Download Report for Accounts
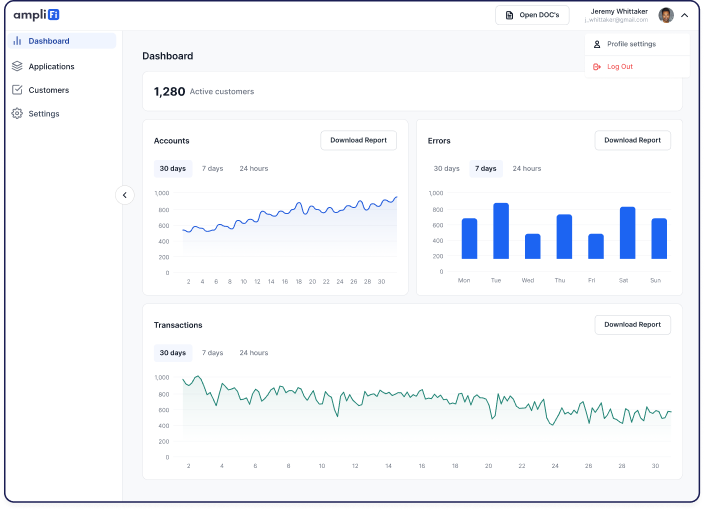This screenshot has width=705, height=511. [x=358, y=140]
